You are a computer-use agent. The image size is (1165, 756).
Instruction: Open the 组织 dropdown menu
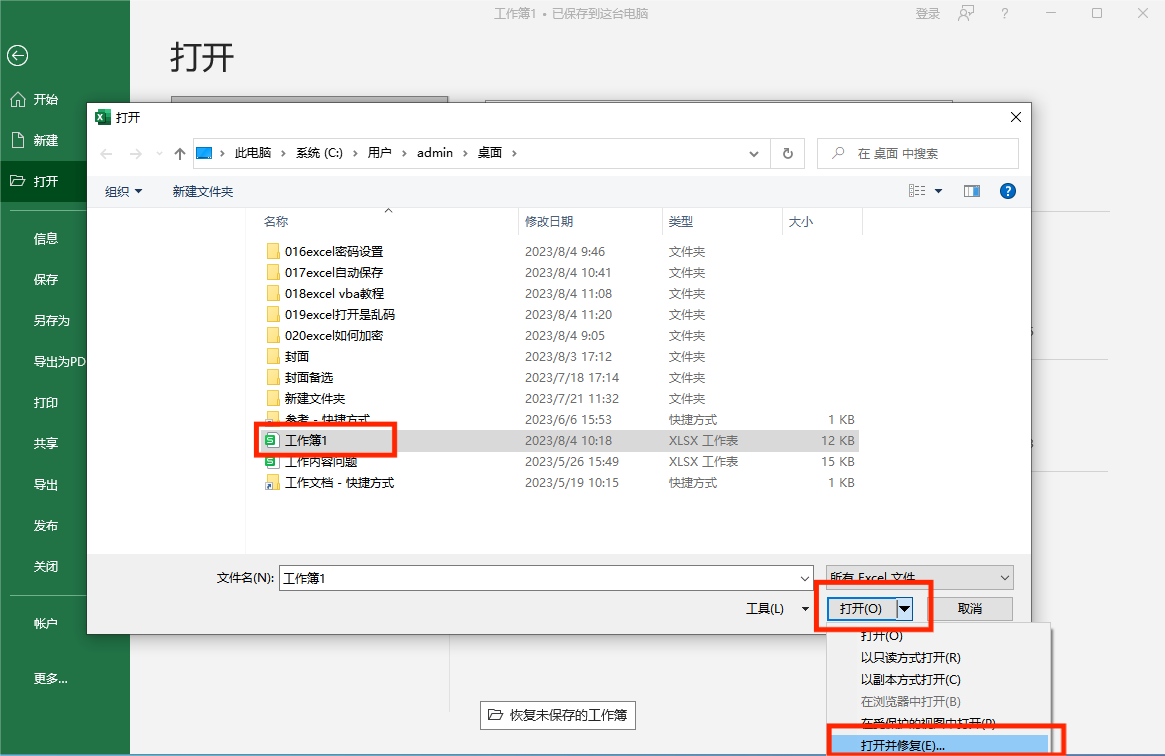[x=122, y=190]
